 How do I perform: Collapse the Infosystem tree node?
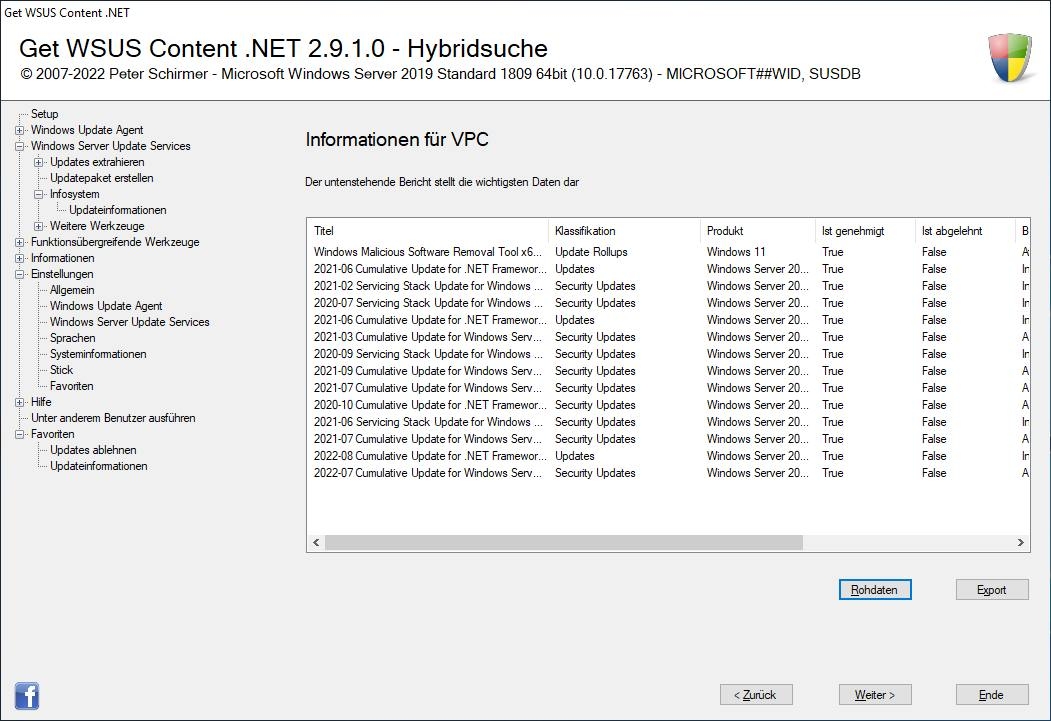39,194
